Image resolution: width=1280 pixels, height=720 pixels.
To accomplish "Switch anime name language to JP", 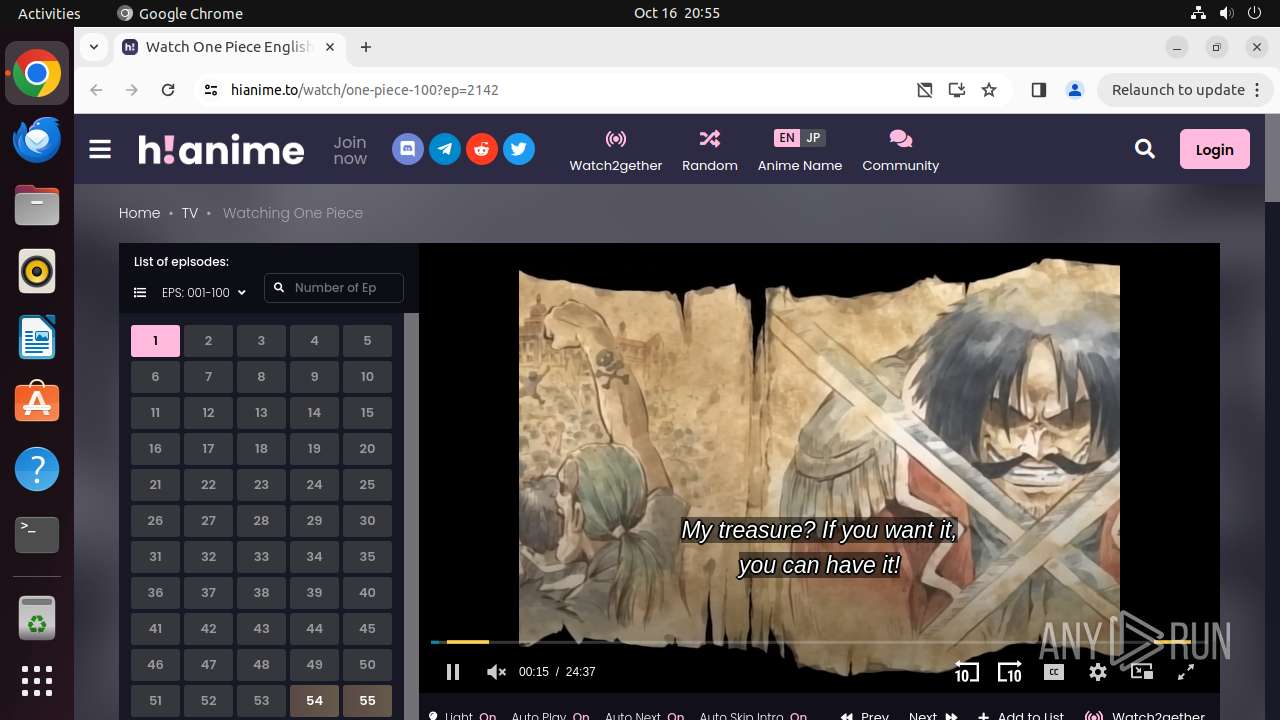I will [x=813, y=138].
